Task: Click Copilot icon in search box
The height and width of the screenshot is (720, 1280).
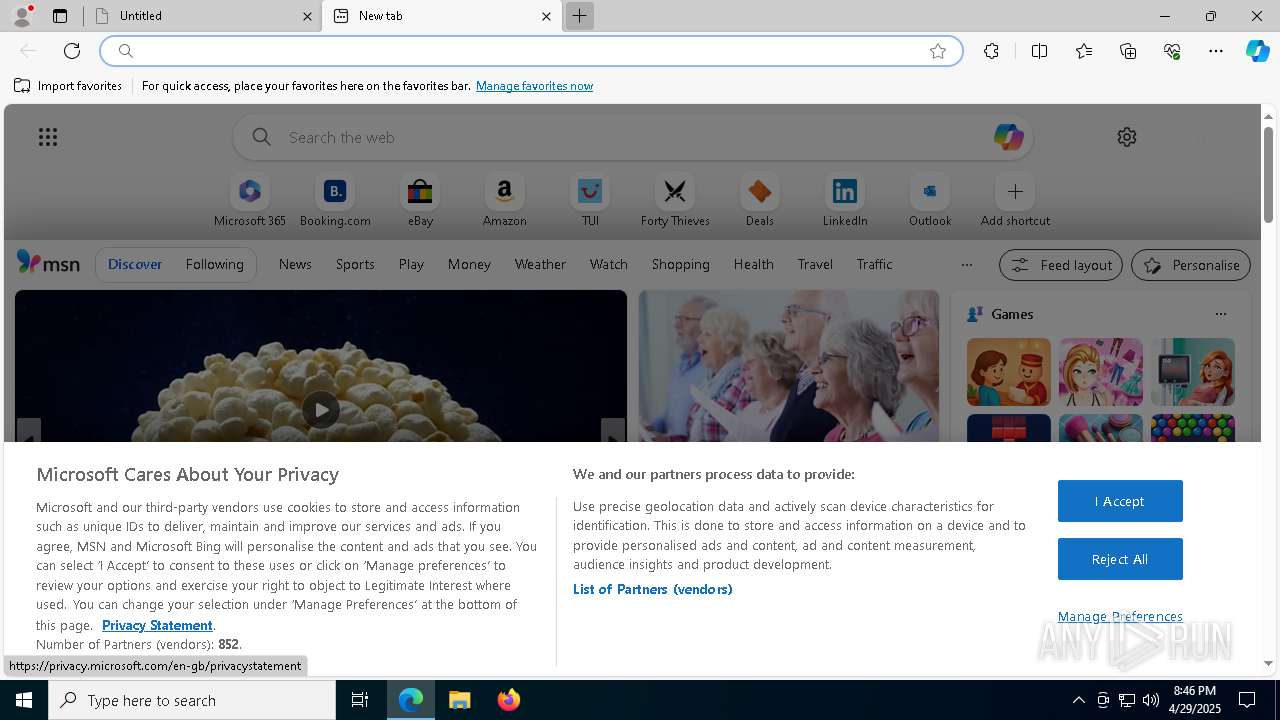Action: coord(1008,137)
